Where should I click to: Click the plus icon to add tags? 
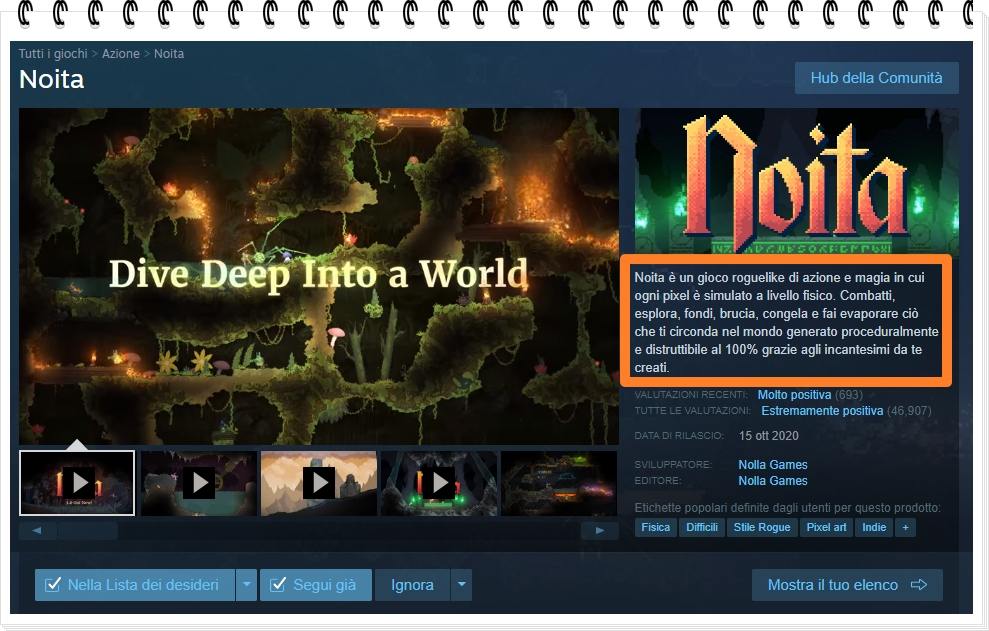(x=905, y=527)
